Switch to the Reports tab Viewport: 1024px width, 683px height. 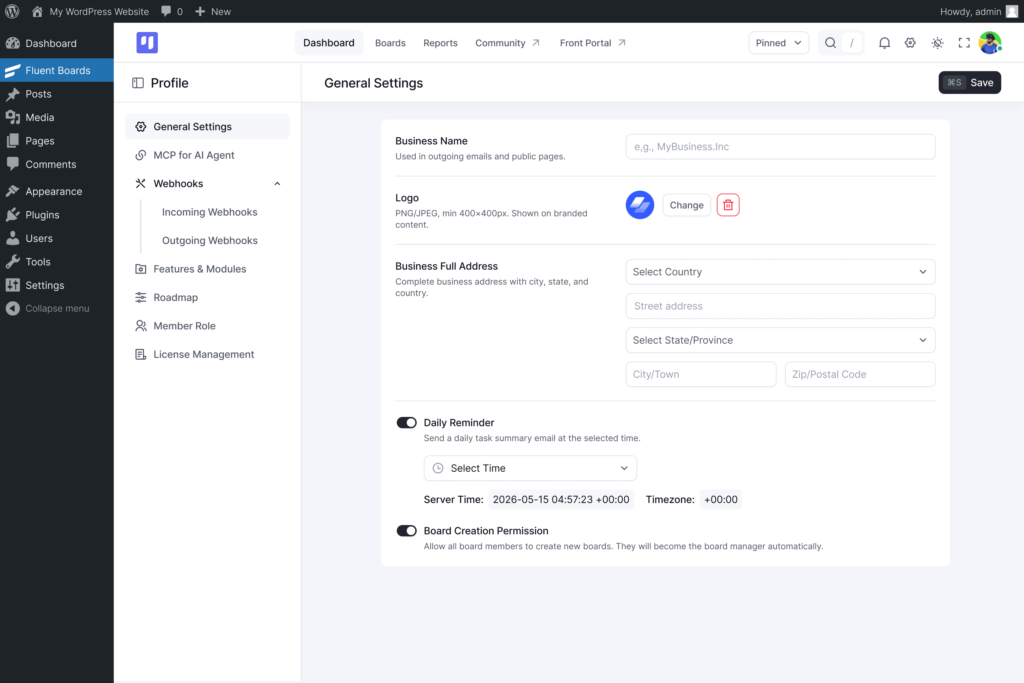click(x=440, y=42)
